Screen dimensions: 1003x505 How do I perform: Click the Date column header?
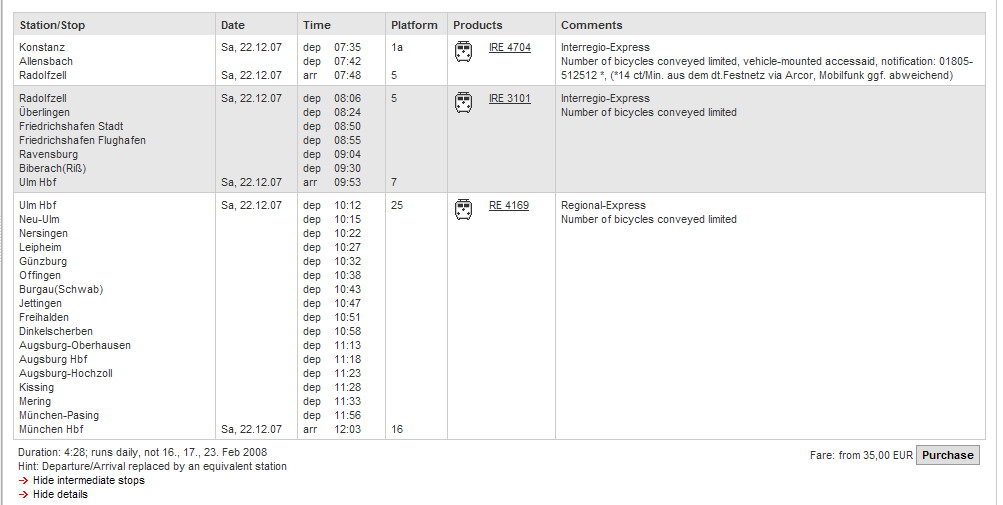click(x=233, y=25)
